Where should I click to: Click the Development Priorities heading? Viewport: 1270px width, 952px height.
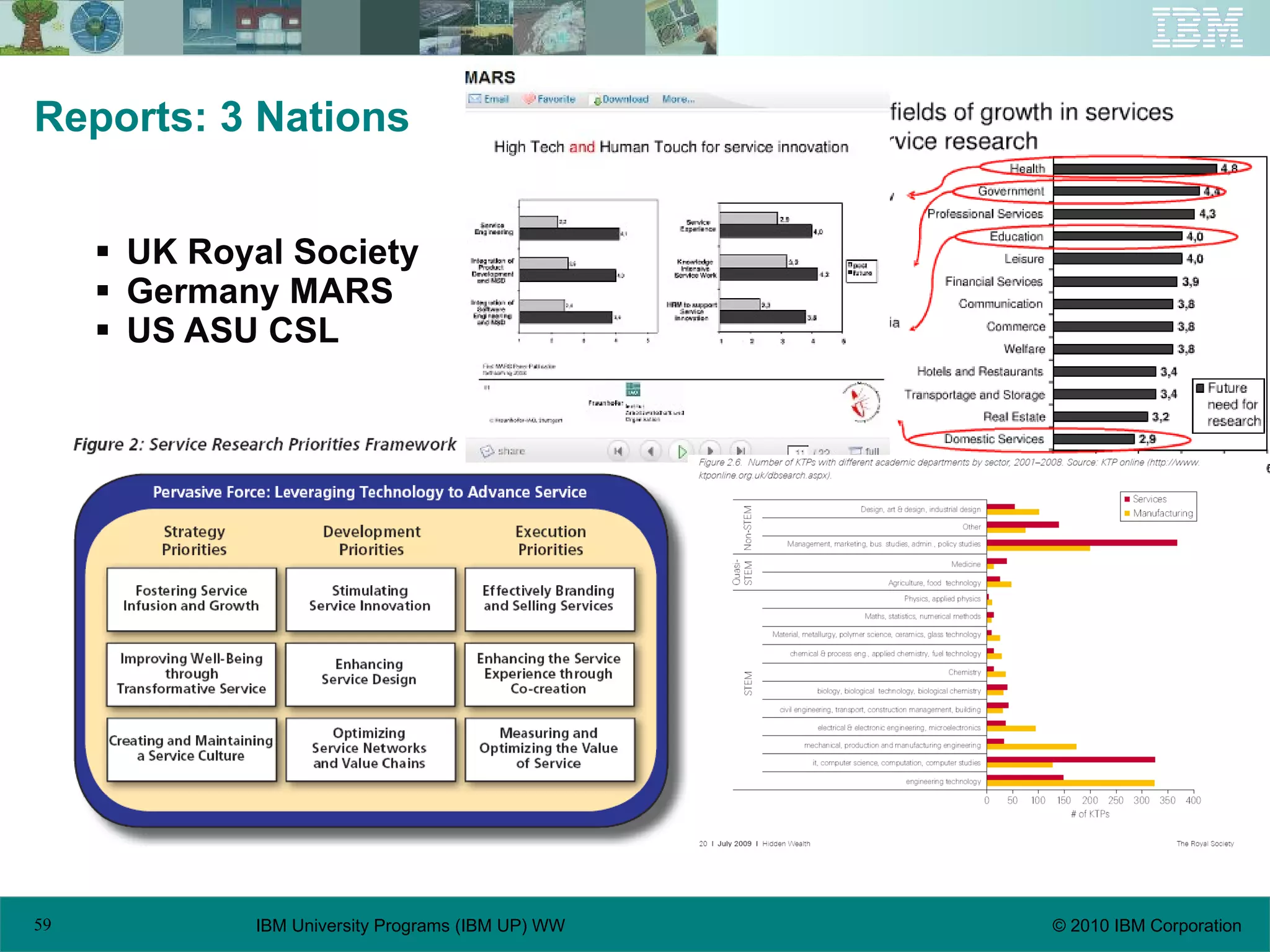(x=371, y=540)
